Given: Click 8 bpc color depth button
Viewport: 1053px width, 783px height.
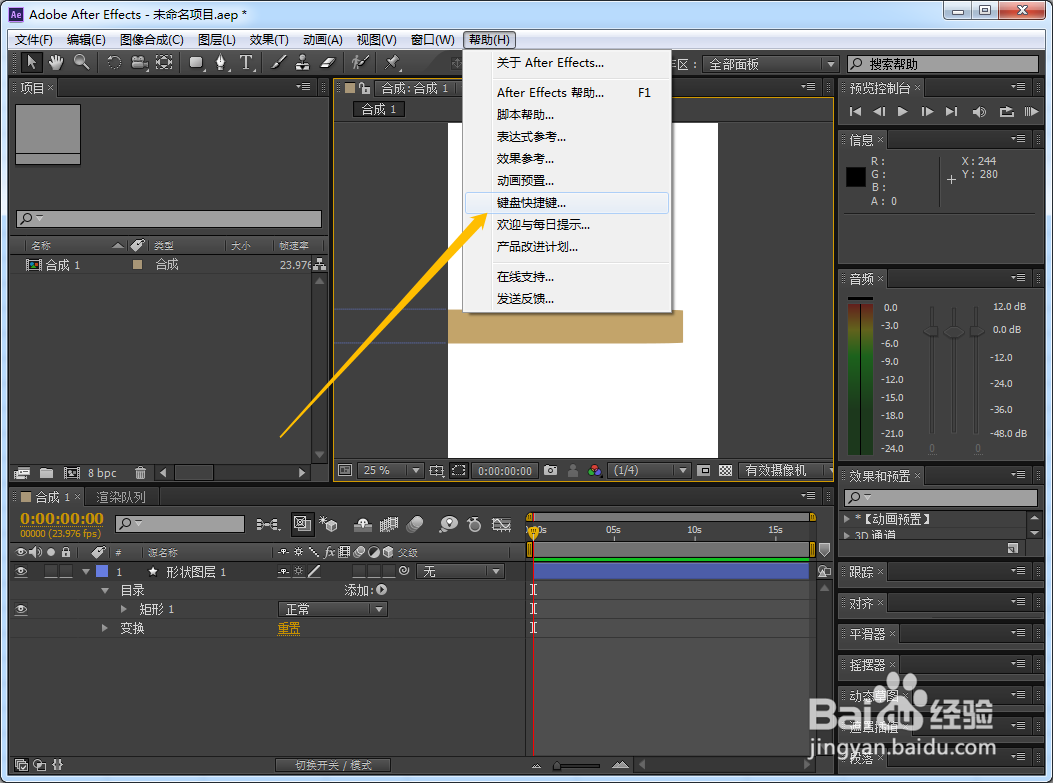Looking at the screenshot, I should pos(102,473).
